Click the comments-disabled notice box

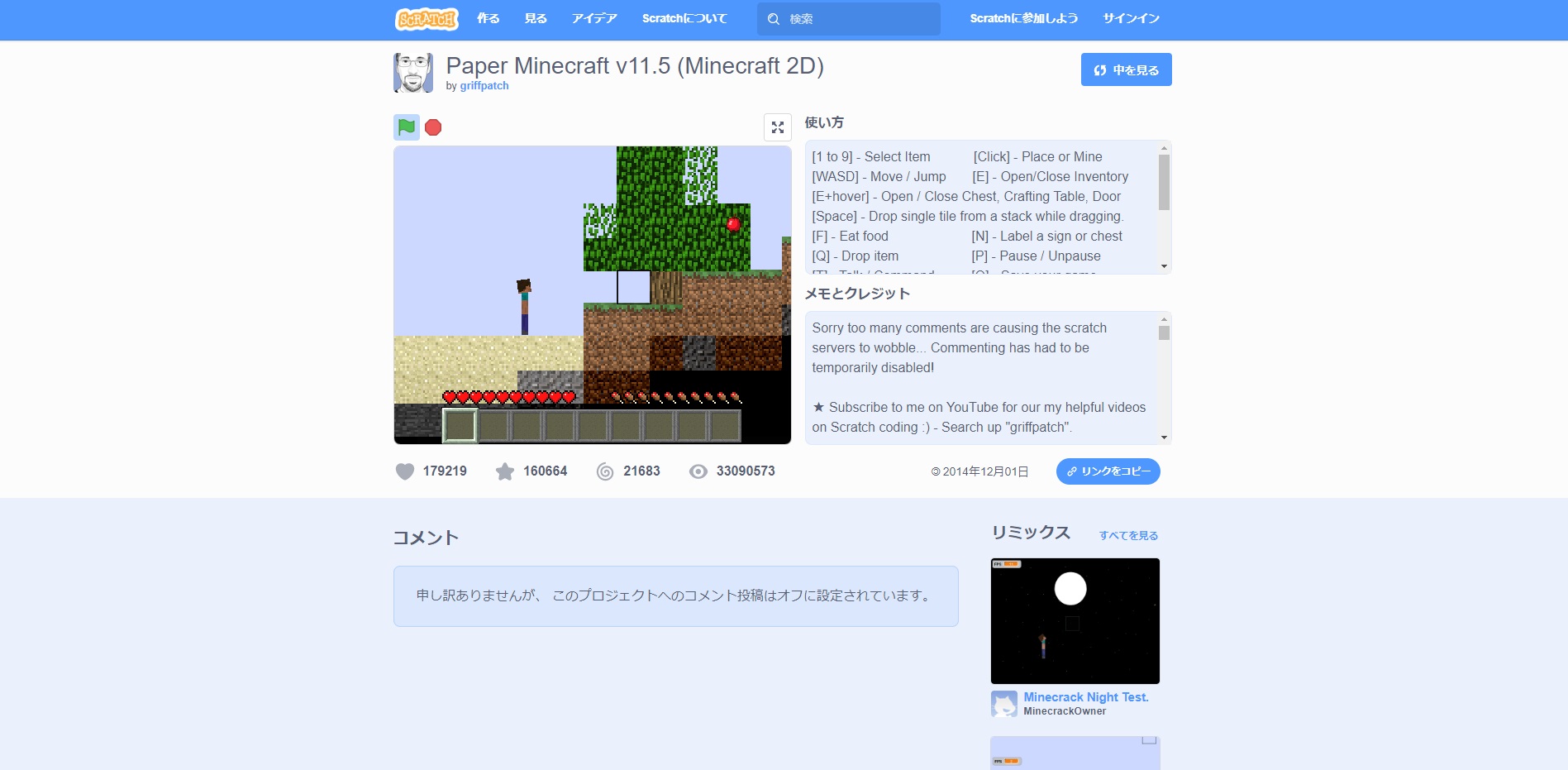(x=676, y=596)
